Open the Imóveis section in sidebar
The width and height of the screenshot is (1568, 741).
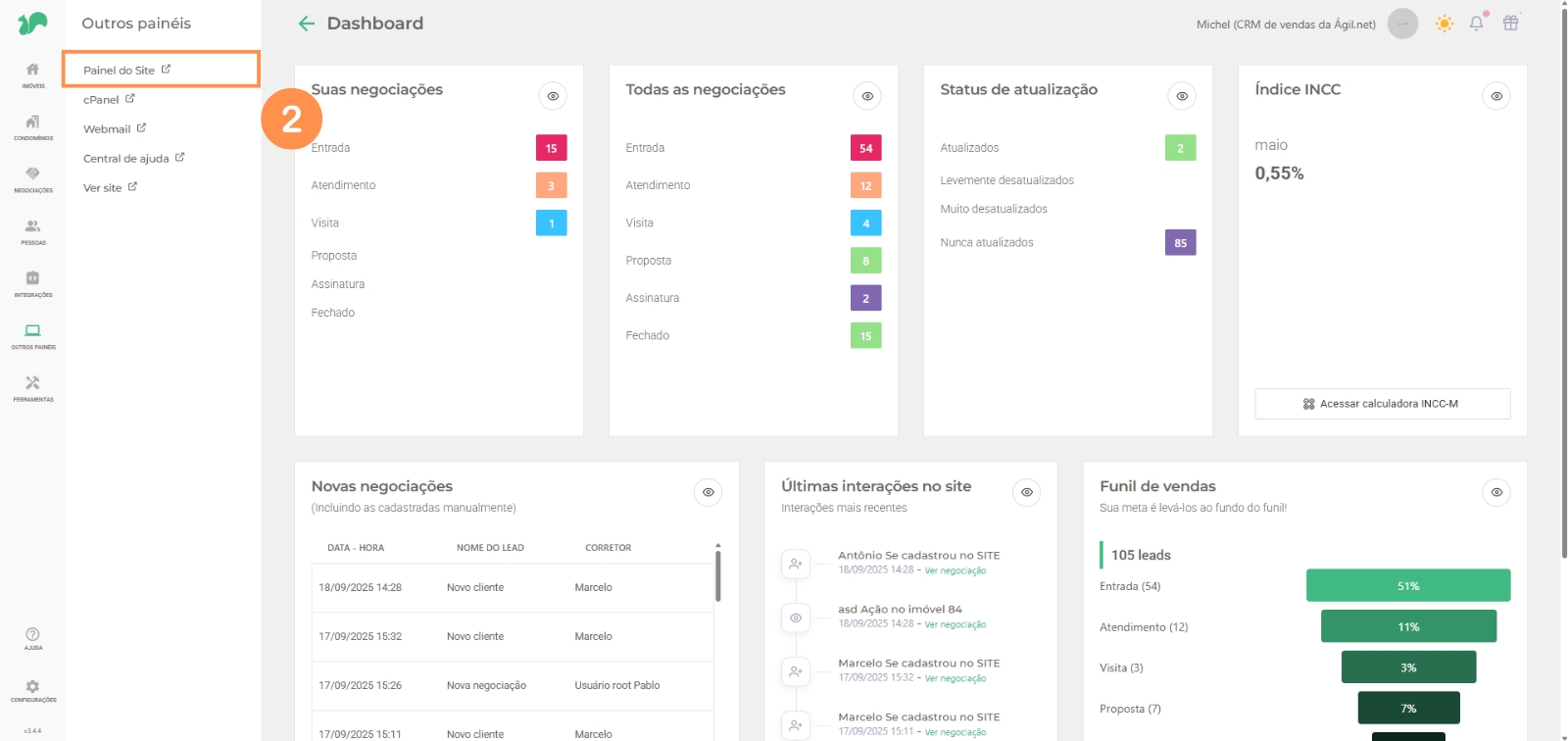pyautogui.click(x=32, y=74)
